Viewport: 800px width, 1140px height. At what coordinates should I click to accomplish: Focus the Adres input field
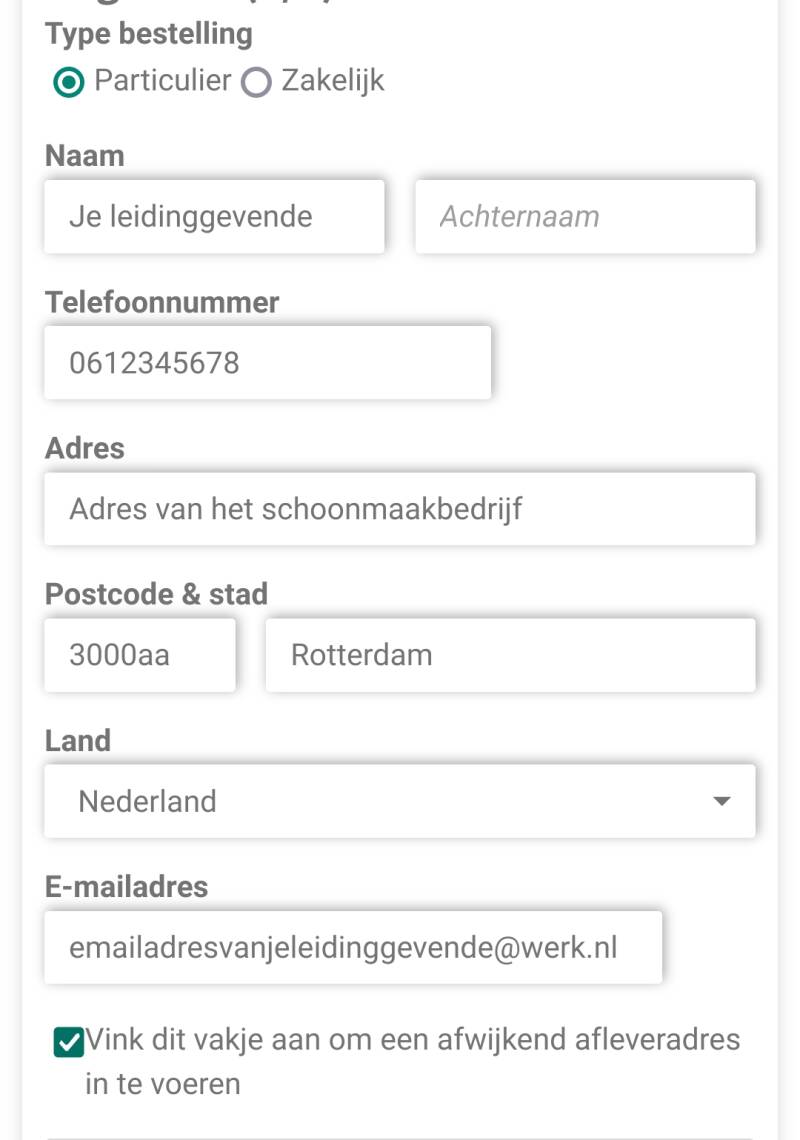[399, 509]
